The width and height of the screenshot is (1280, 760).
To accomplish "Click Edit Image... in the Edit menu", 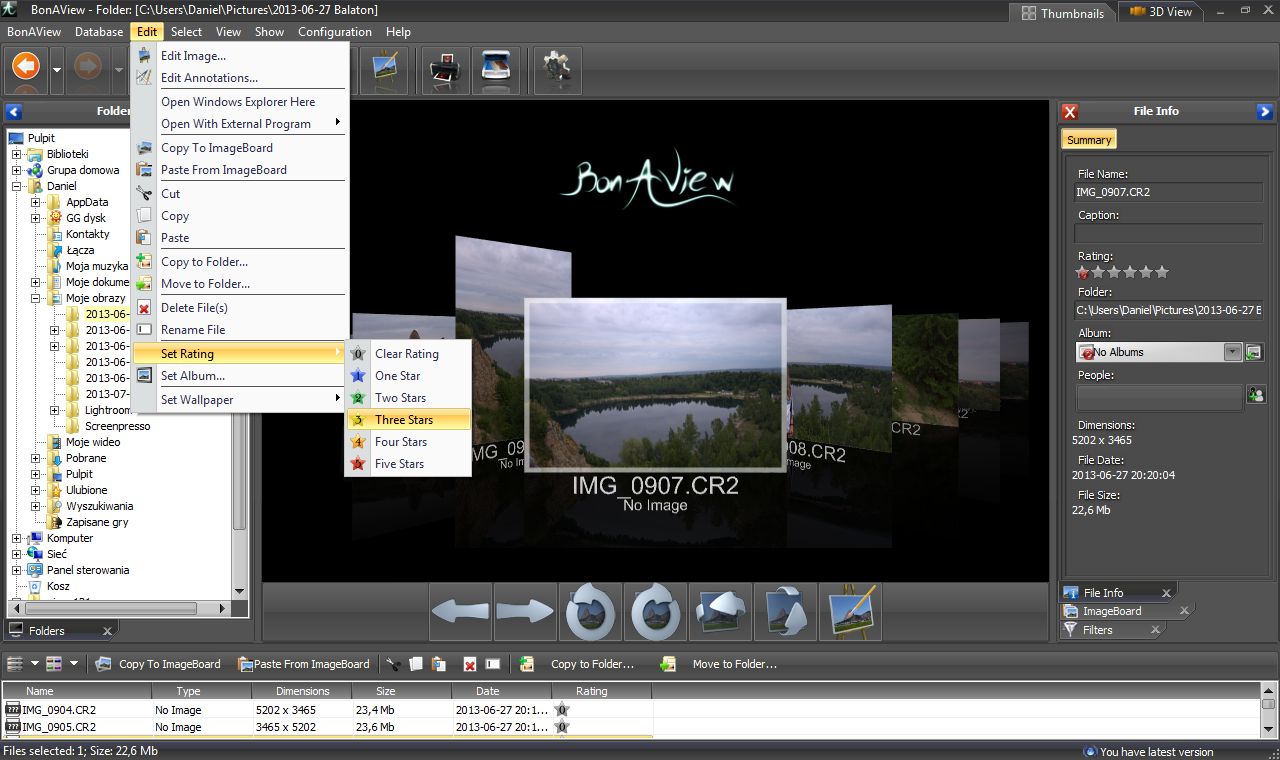I will tap(239, 56).
